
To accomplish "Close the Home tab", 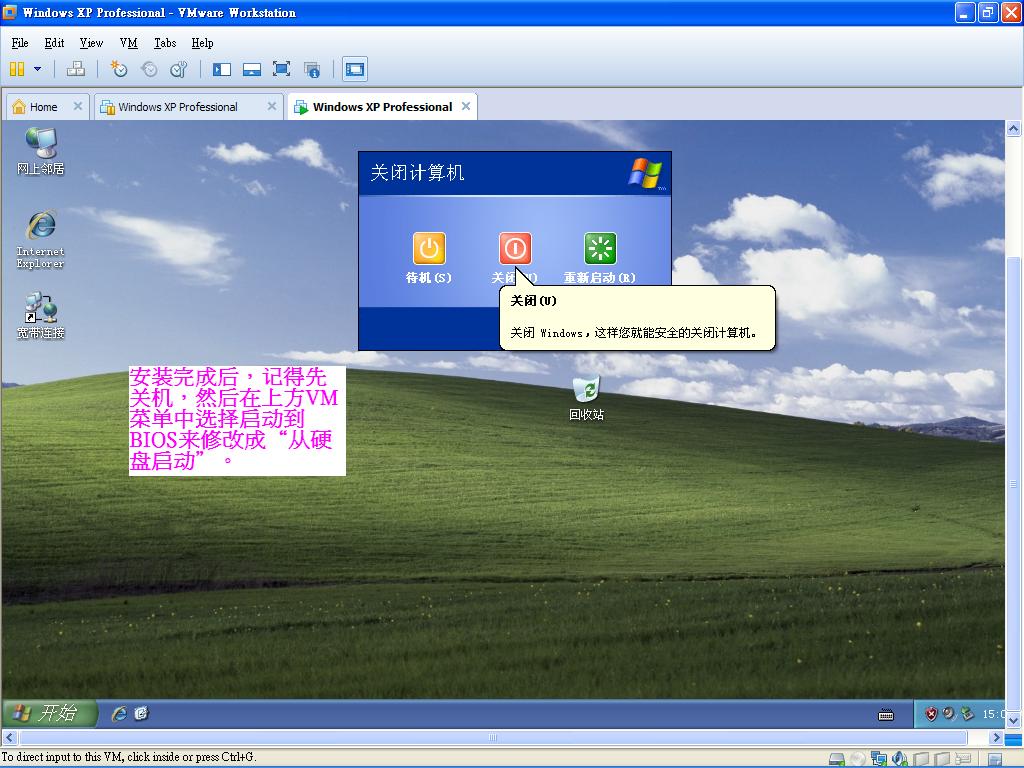I will [78, 106].
